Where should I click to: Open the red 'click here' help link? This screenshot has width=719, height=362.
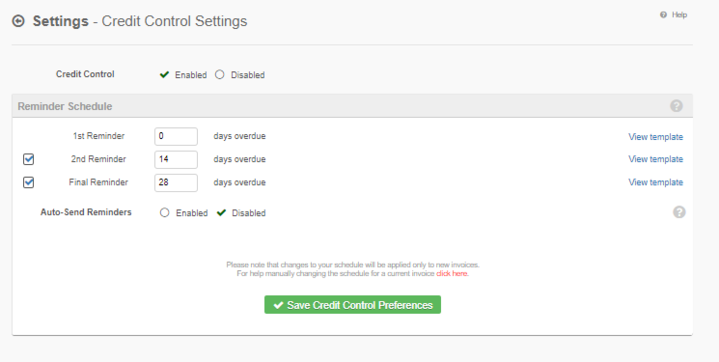pyautogui.click(x=452, y=273)
